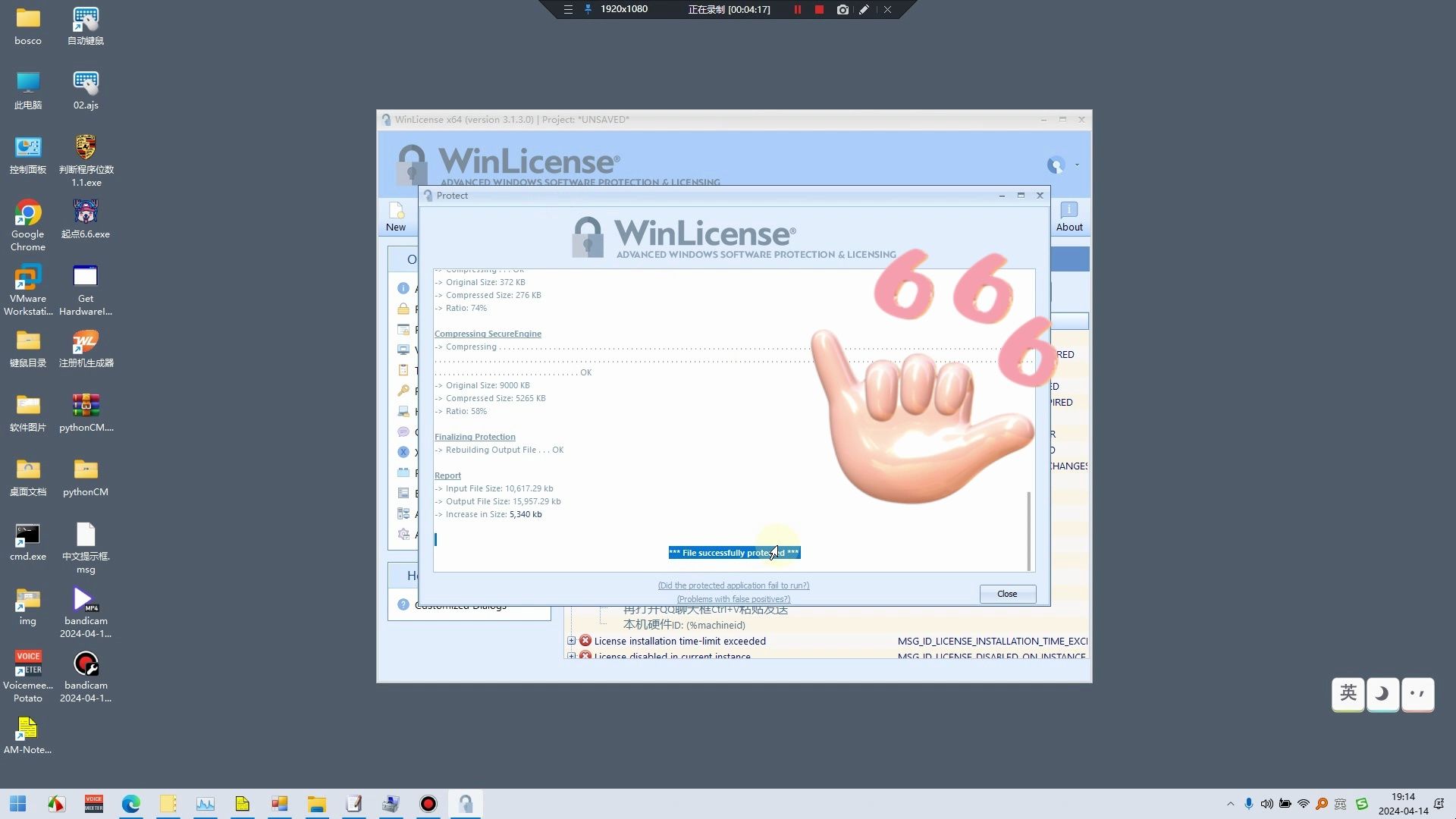Click the clipboard icon in options sidebar
Viewport: 1456px width, 819px height.
click(x=403, y=370)
